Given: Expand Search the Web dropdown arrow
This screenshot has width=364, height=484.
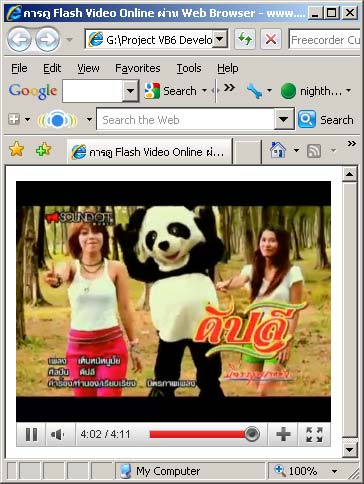Looking at the screenshot, I should (284, 119).
